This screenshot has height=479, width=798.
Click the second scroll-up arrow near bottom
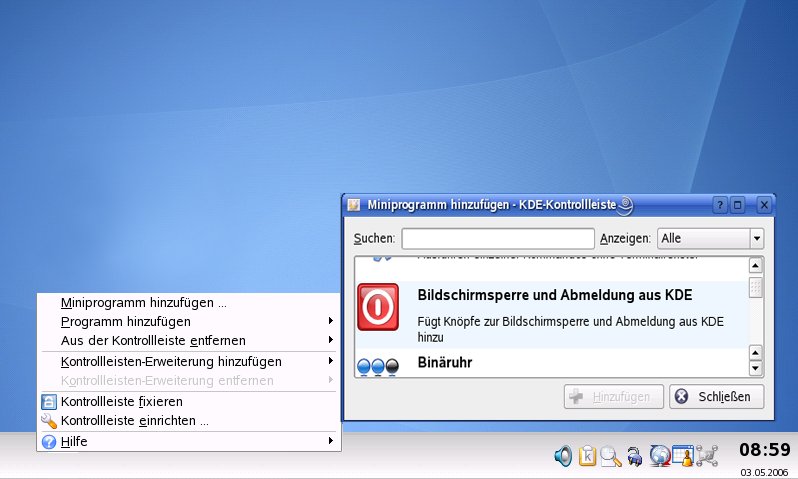pyautogui.click(x=756, y=353)
